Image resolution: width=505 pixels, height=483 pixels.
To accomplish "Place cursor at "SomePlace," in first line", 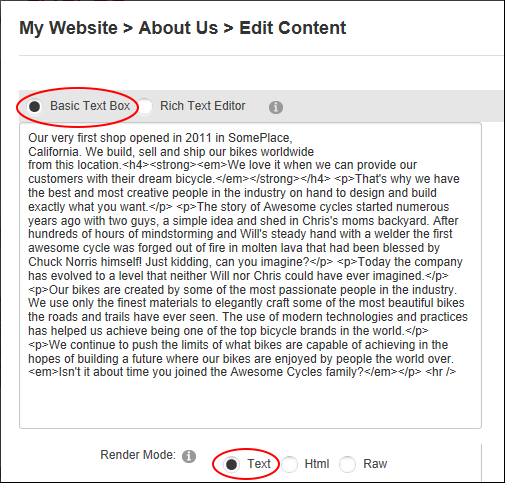I will tap(260, 138).
